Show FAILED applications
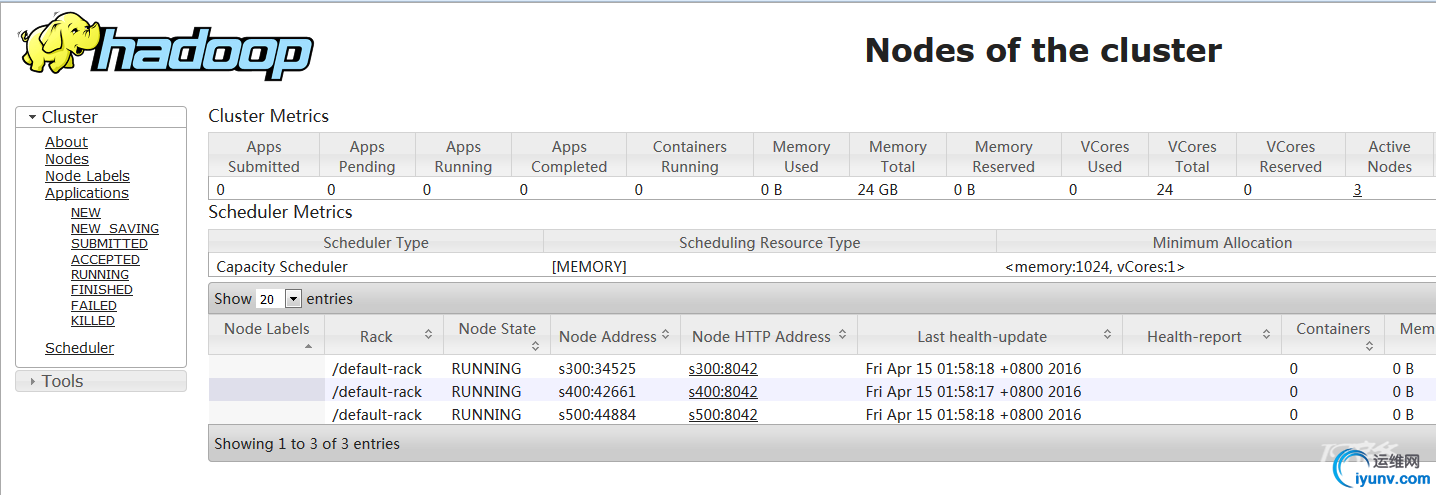This screenshot has width=1436, height=495. (94, 306)
